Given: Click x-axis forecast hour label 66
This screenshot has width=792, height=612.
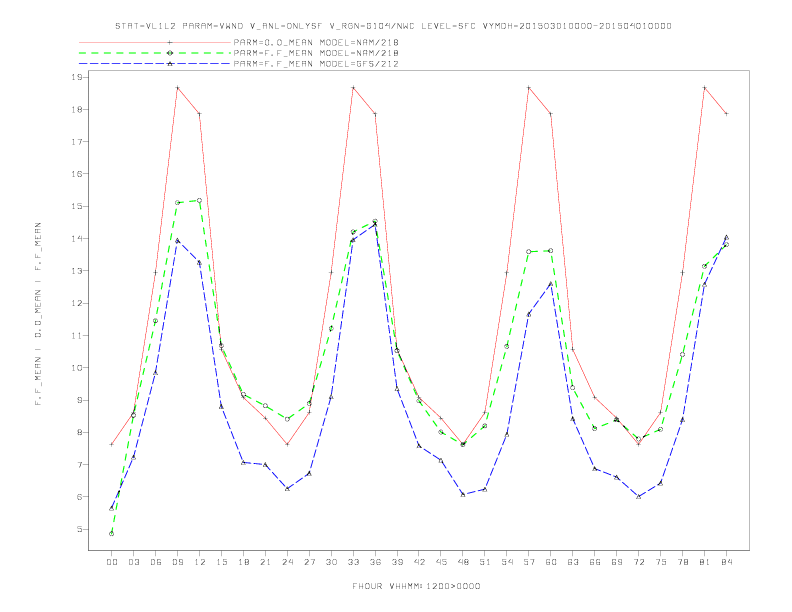Looking at the screenshot, I should tap(595, 562).
